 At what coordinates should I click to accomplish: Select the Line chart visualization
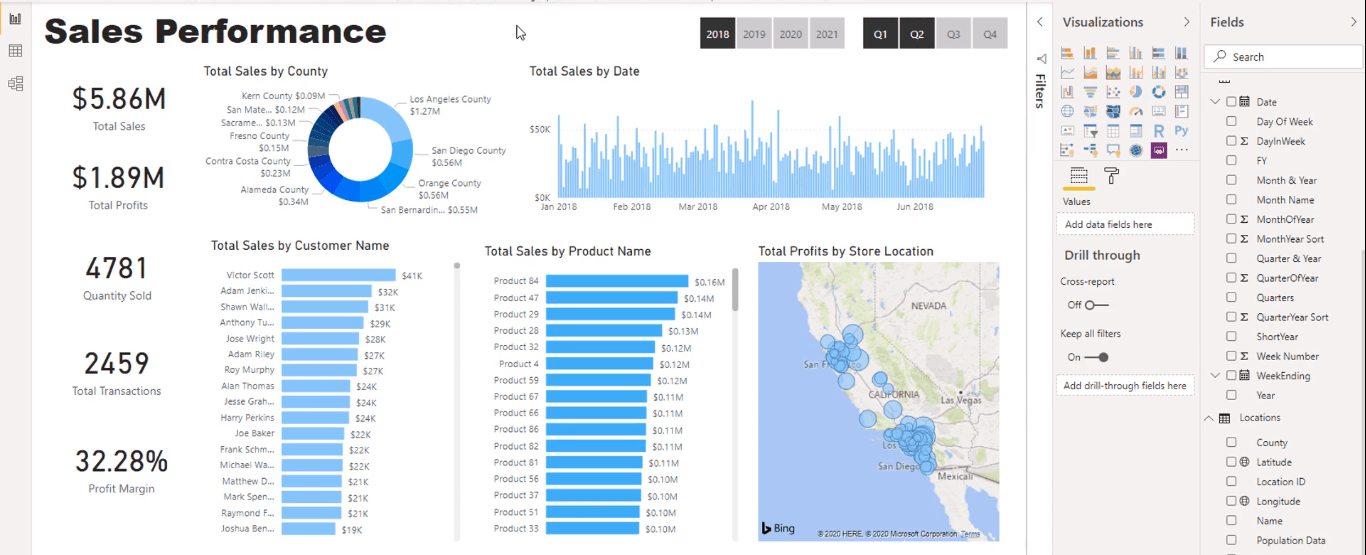tap(1067, 72)
